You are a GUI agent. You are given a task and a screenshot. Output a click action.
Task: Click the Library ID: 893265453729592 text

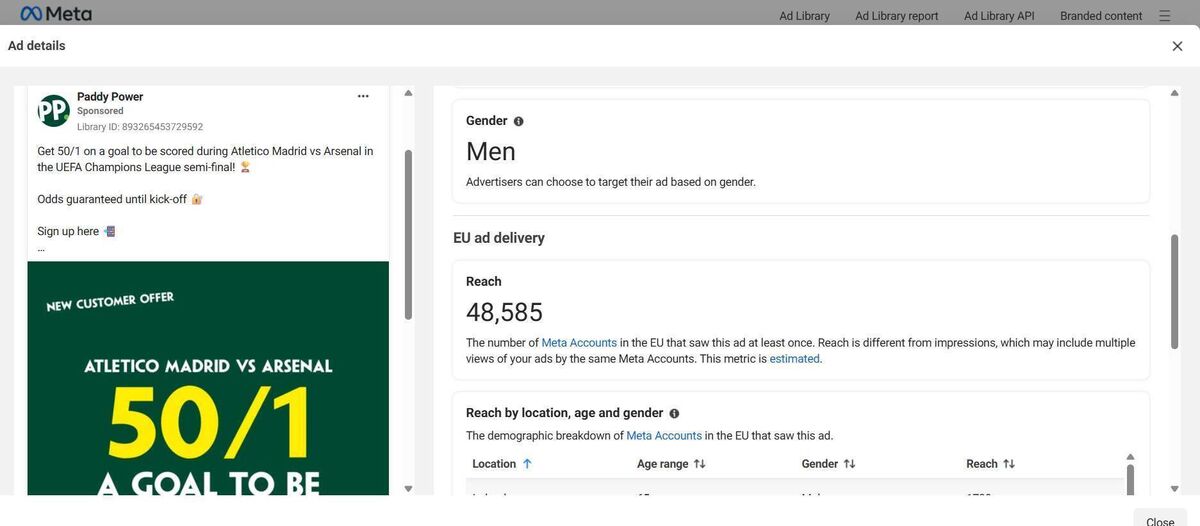[x=140, y=127]
